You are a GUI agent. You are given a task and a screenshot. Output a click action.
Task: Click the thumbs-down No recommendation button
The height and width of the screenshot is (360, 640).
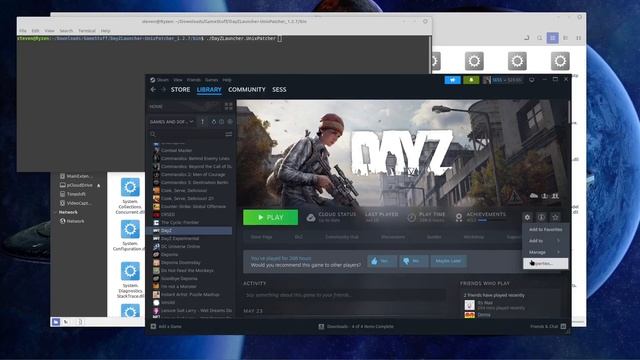tap(414, 261)
